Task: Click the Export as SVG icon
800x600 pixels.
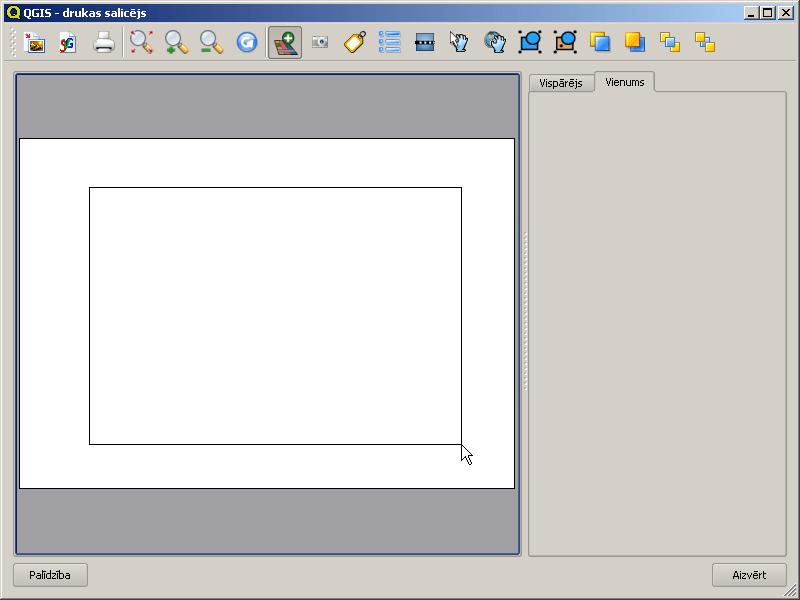Action: coord(67,42)
